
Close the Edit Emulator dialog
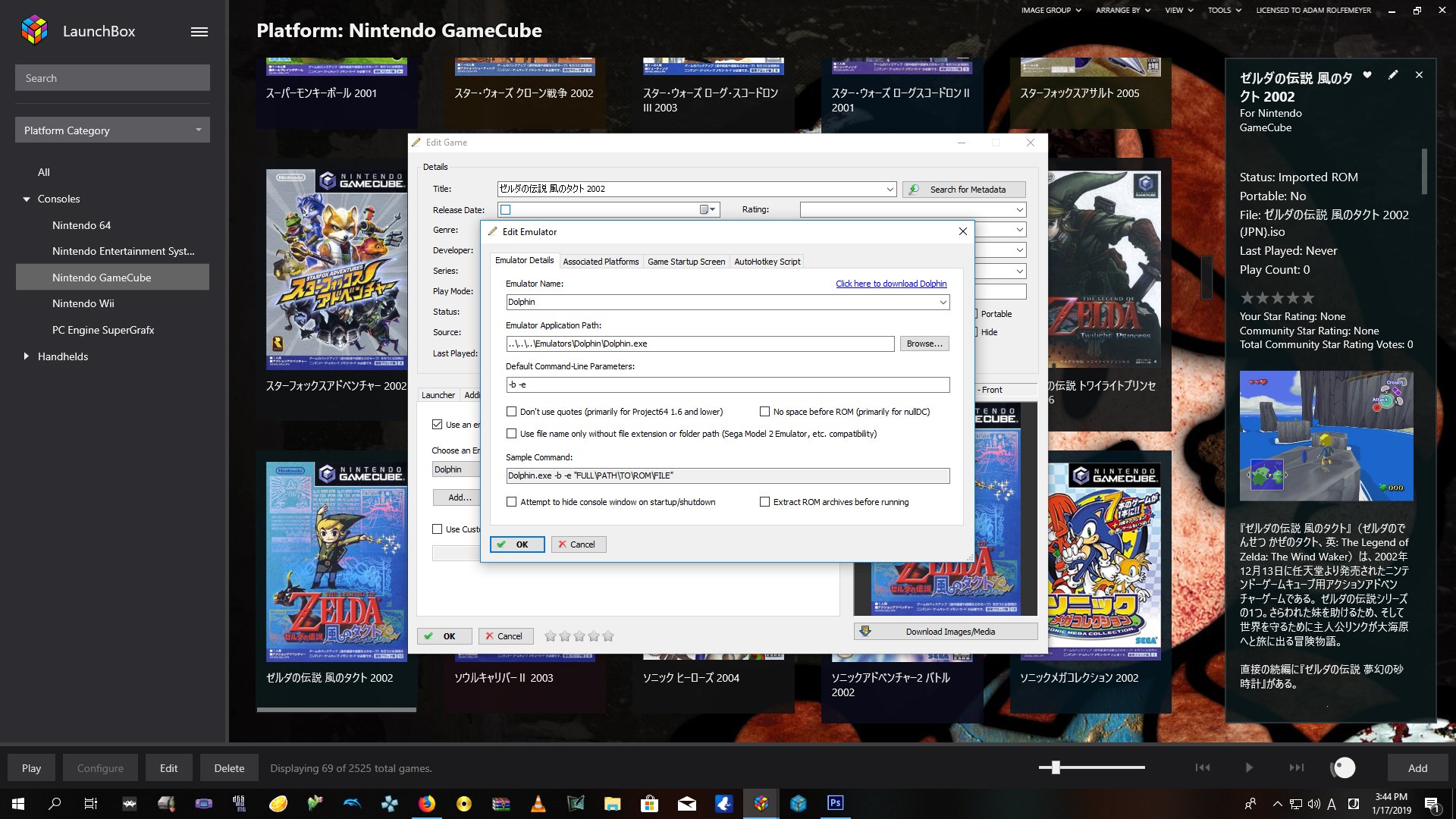963,231
